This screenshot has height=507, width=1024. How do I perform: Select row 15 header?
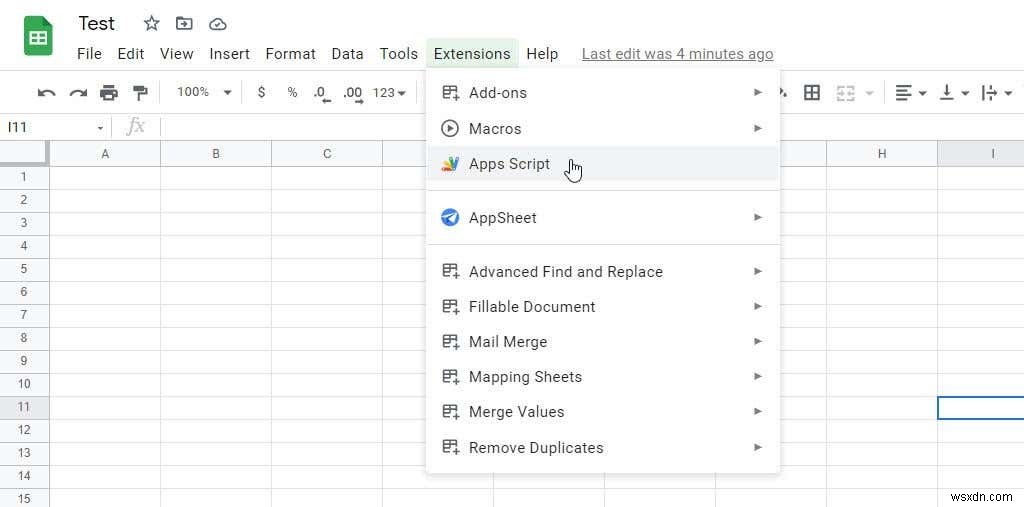24,499
